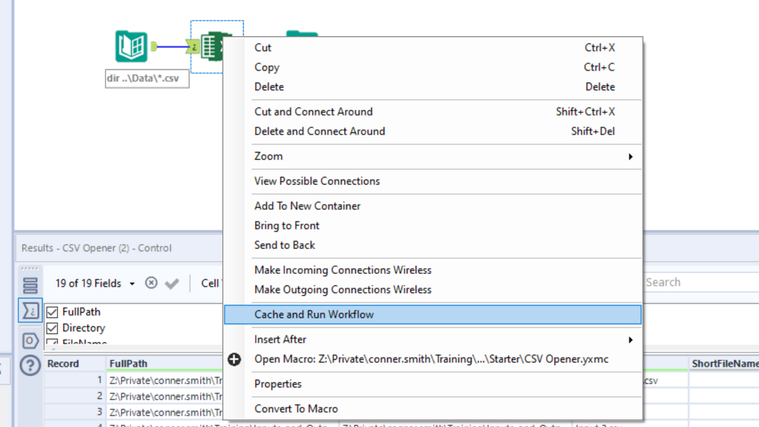Screen dimensions: 759x427
Task: Click Cache and Run Workflow
Action: tap(433, 315)
